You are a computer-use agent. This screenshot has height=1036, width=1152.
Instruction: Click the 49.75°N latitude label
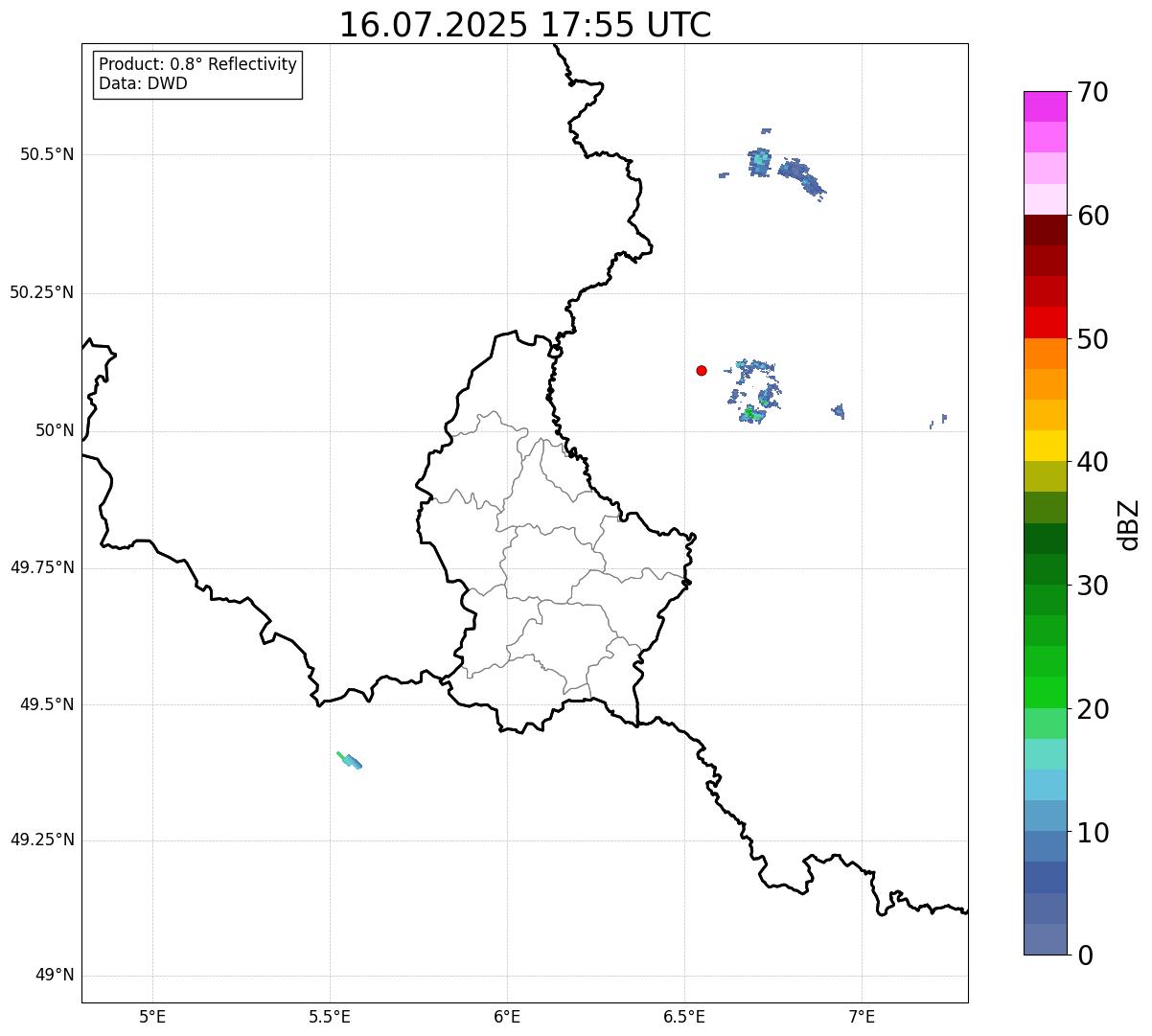pos(42,567)
